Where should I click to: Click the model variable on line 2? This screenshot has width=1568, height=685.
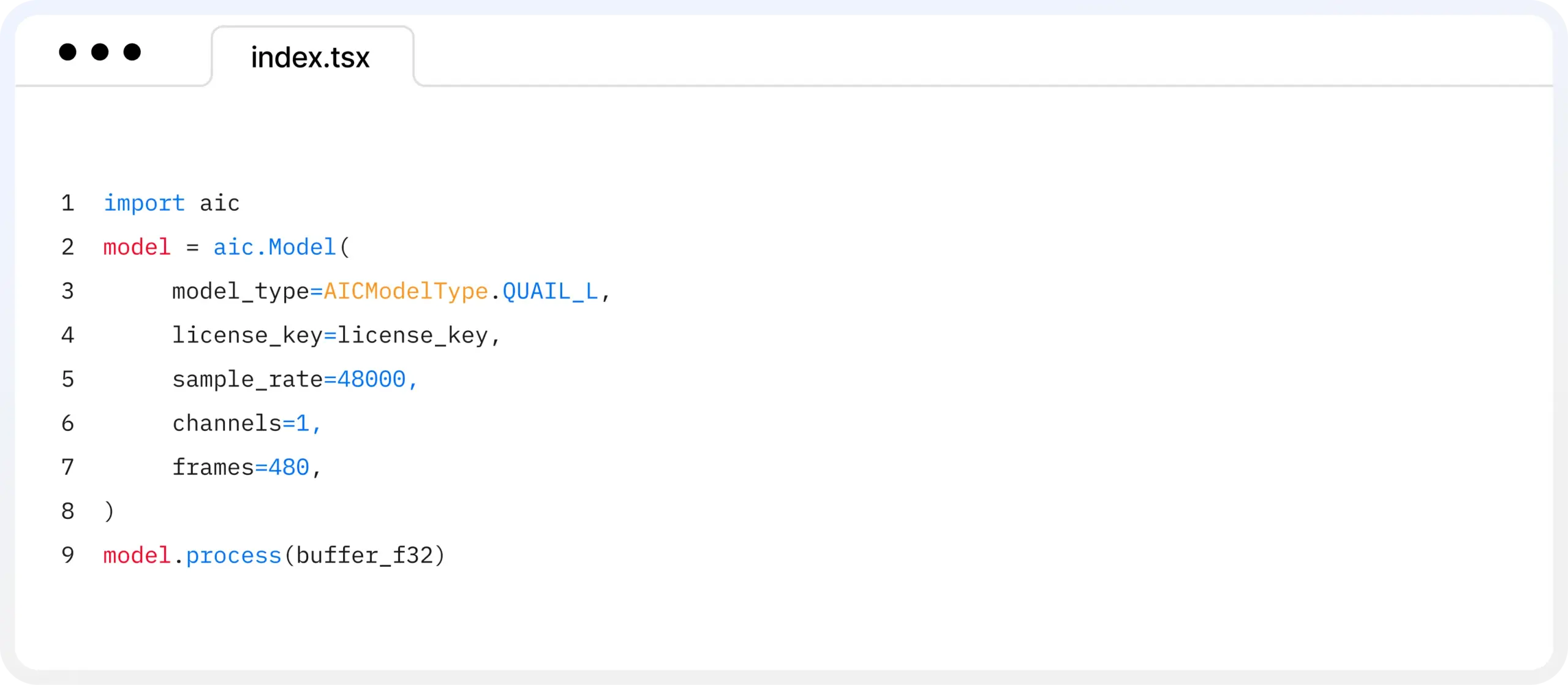click(137, 247)
